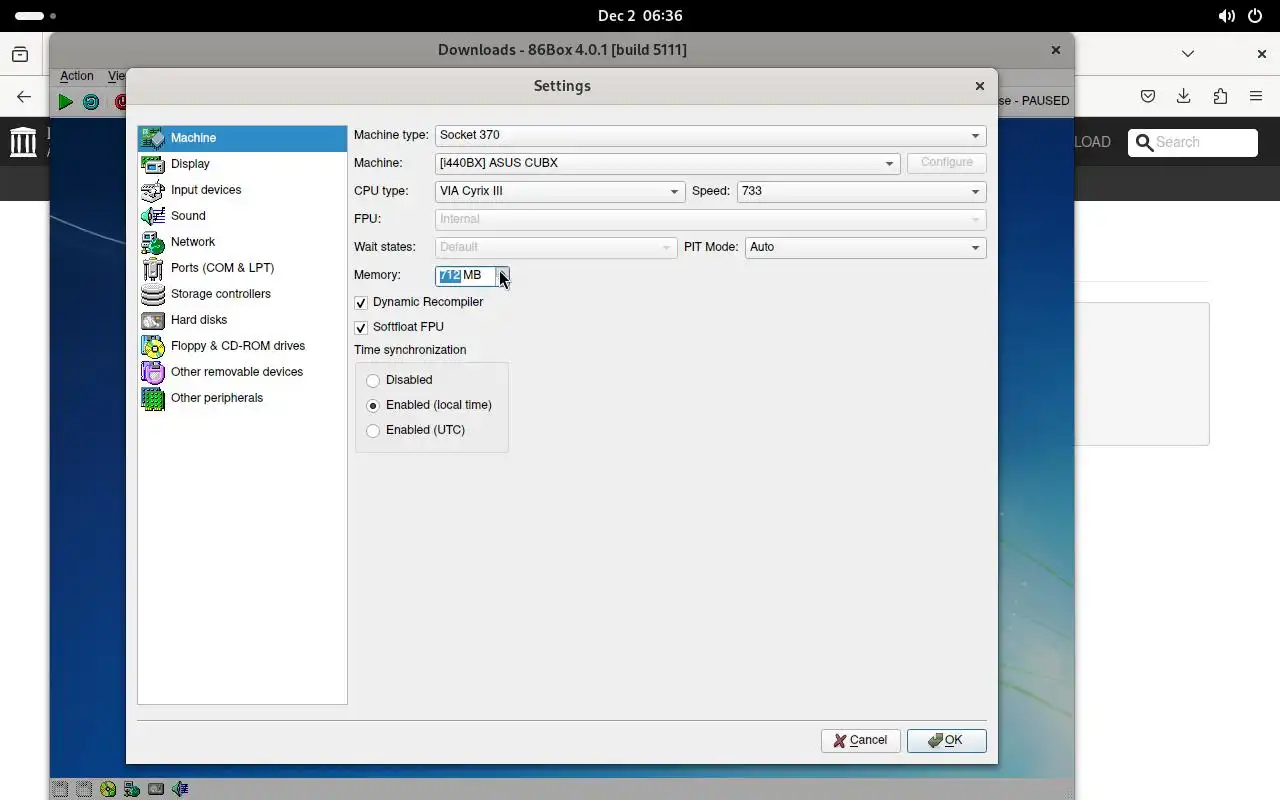Click the Memory value field
1280x800 pixels.
point(466,275)
